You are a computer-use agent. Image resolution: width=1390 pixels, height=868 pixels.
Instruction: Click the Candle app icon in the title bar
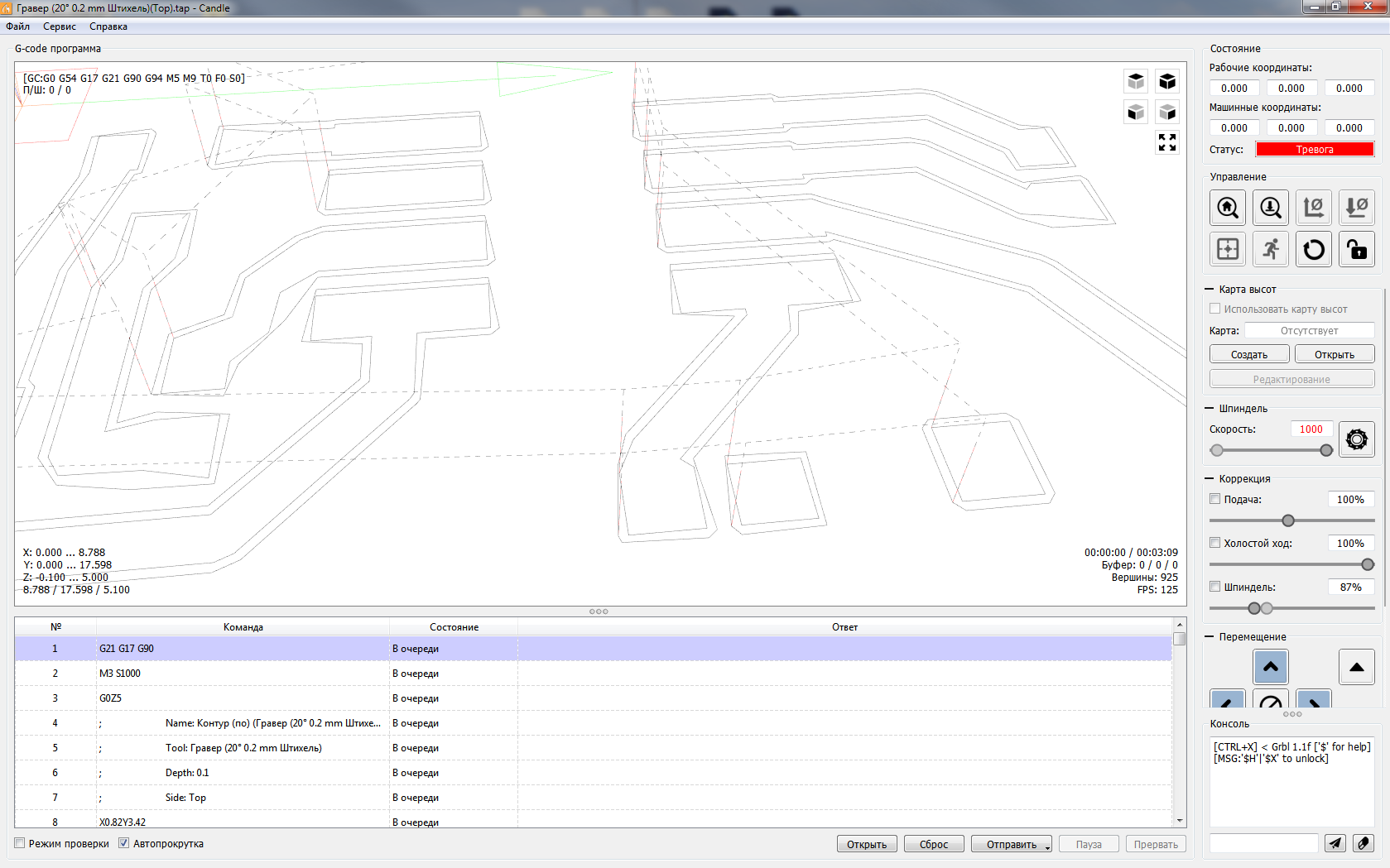tap(7, 8)
